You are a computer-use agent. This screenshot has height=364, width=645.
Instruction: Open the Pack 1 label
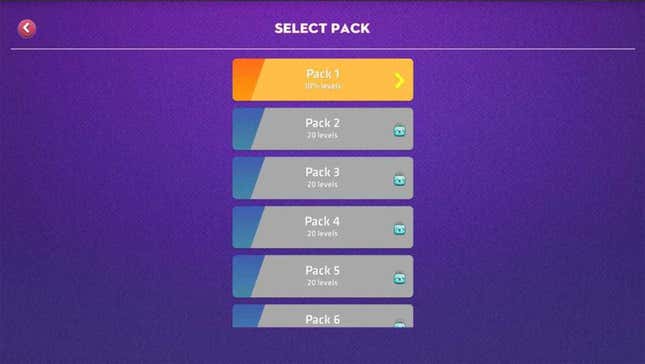[323, 74]
